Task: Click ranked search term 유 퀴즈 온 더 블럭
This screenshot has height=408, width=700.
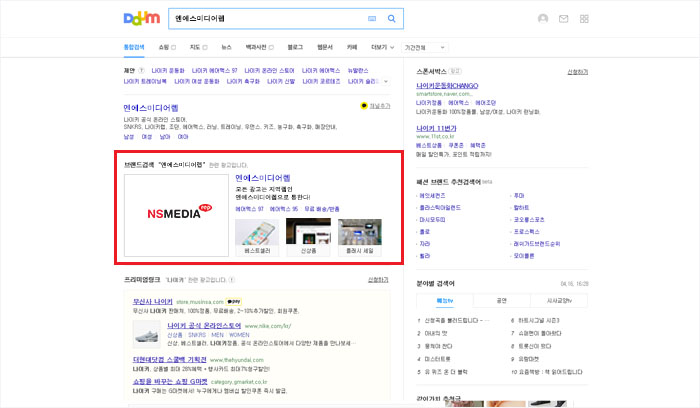Action: pos(446,372)
